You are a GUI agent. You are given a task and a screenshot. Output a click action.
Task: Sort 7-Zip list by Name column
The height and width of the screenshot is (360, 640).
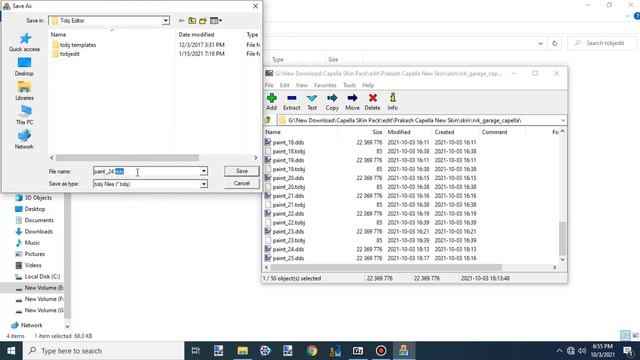(x=300, y=132)
